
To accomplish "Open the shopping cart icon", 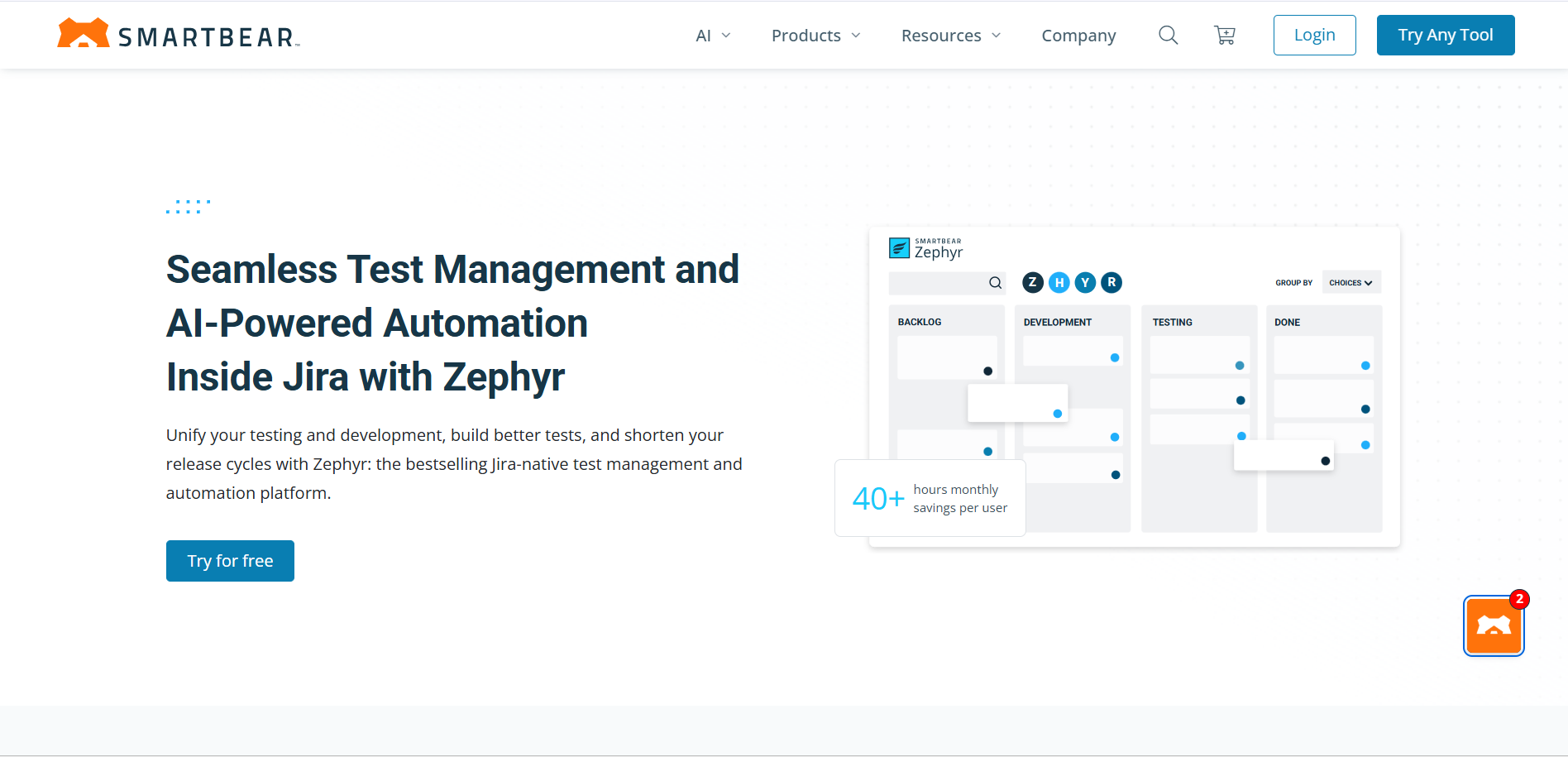I will click(1225, 35).
